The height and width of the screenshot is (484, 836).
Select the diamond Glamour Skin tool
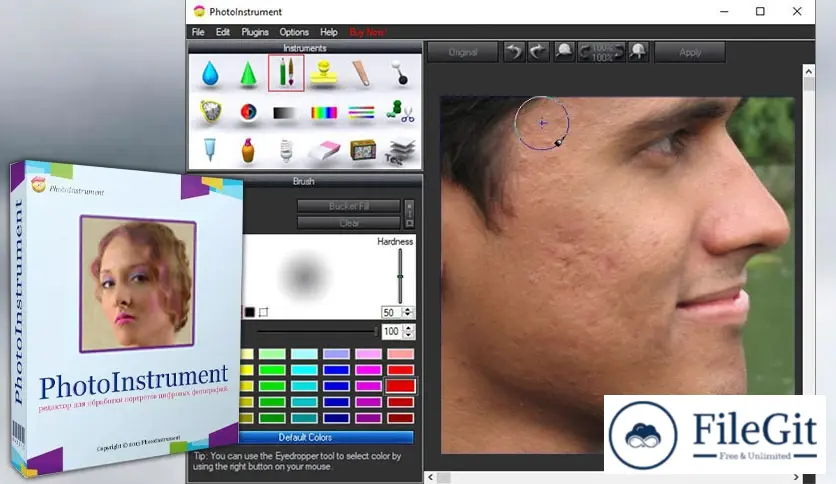(211, 112)
